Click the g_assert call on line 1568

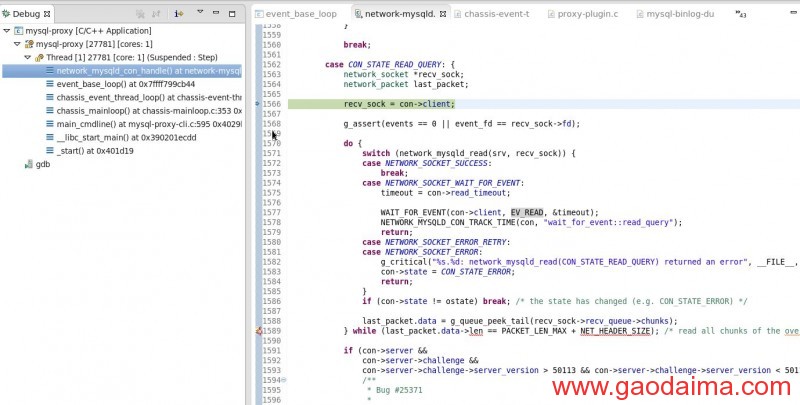click(462, 123)
